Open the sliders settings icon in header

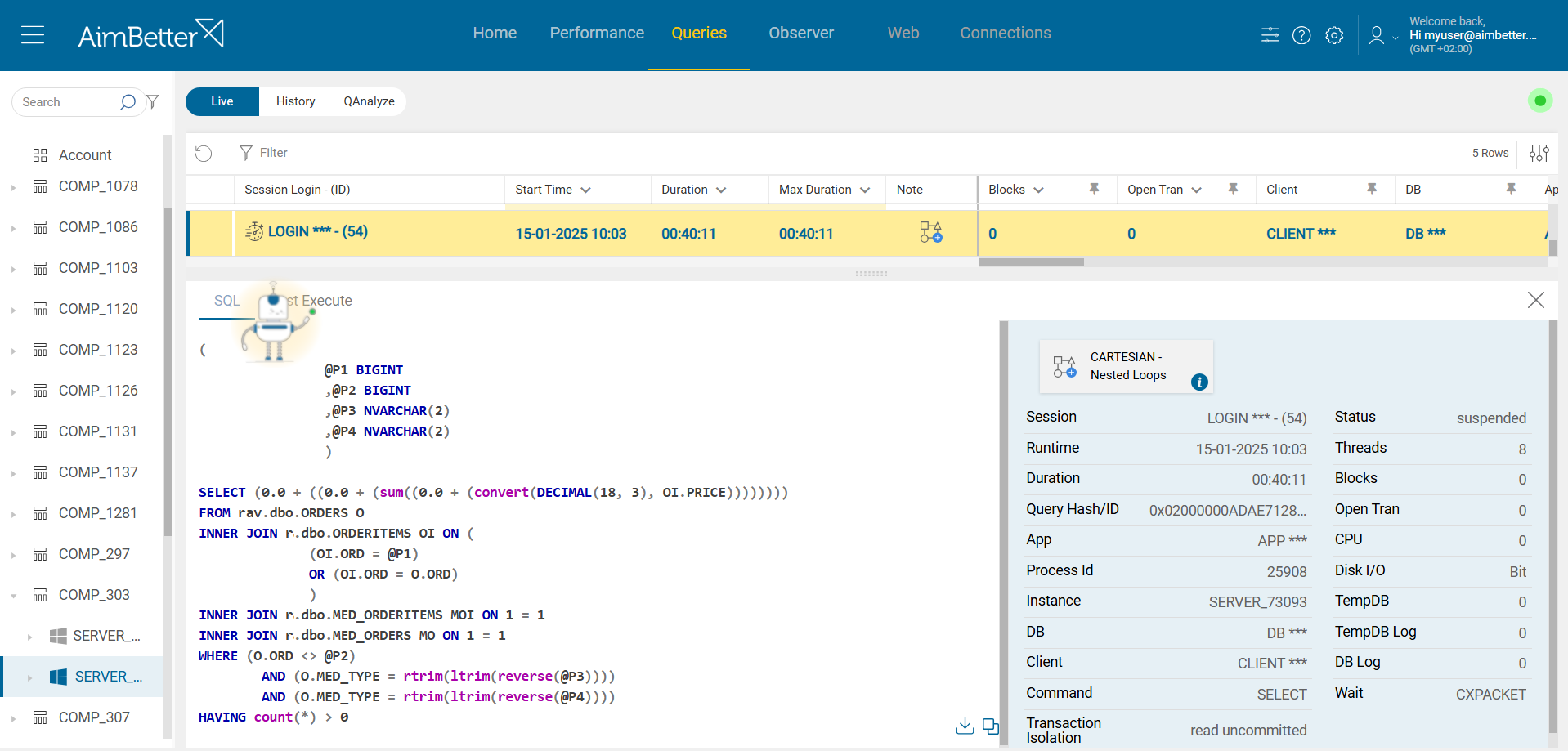point(1270,35)
